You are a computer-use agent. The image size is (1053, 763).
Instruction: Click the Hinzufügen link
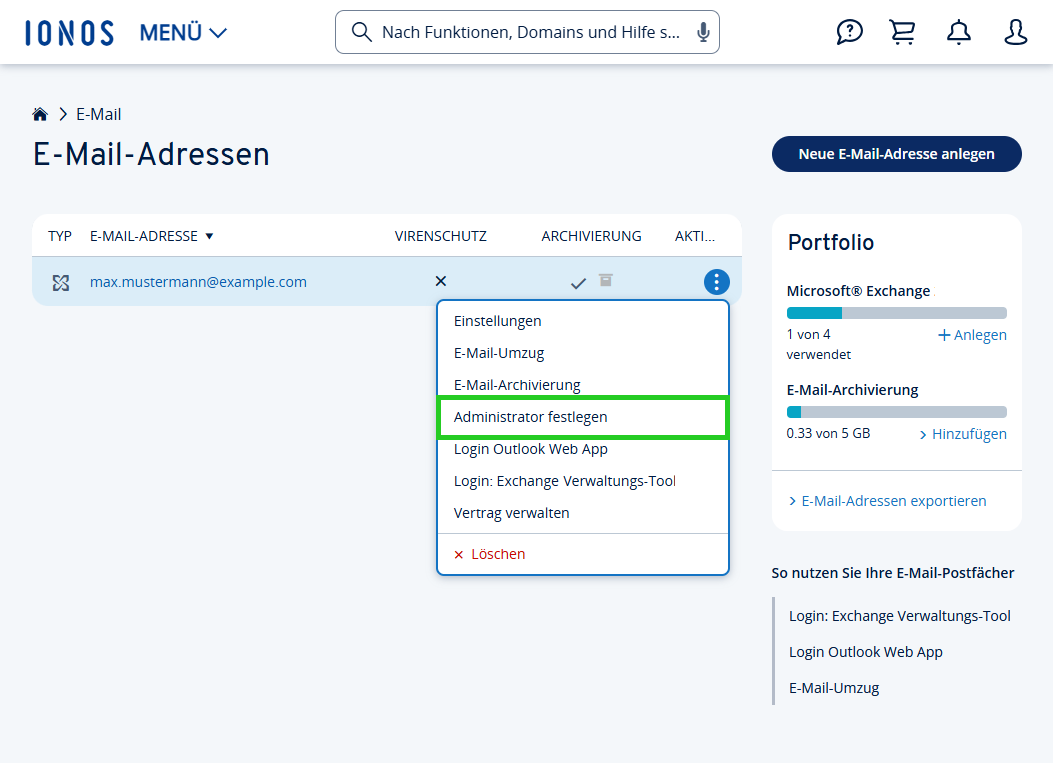pos(963,434)
